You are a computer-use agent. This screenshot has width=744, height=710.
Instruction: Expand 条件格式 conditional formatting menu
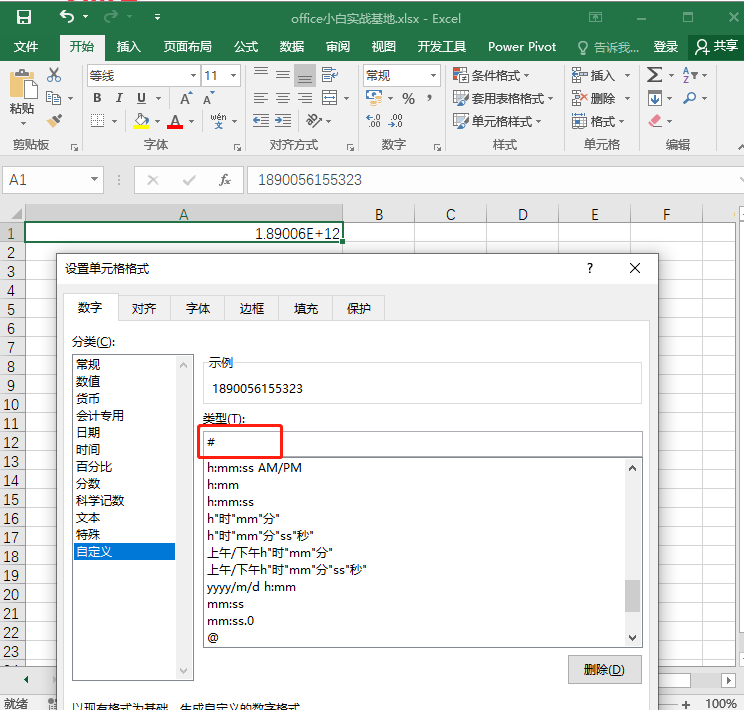(491, 75)
